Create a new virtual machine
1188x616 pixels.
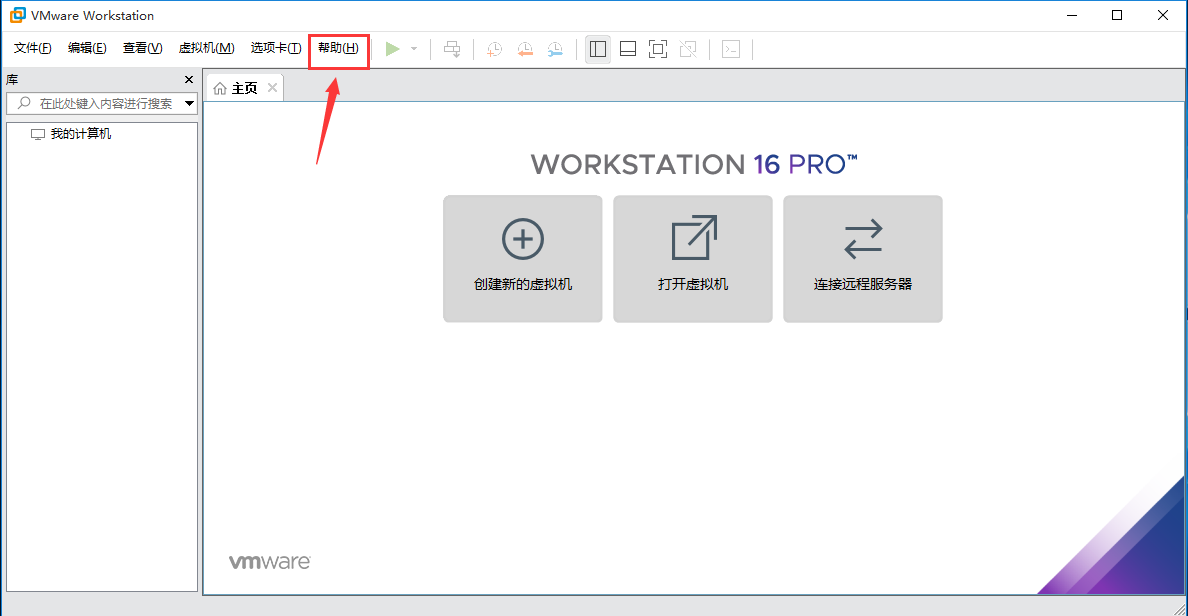522,258
